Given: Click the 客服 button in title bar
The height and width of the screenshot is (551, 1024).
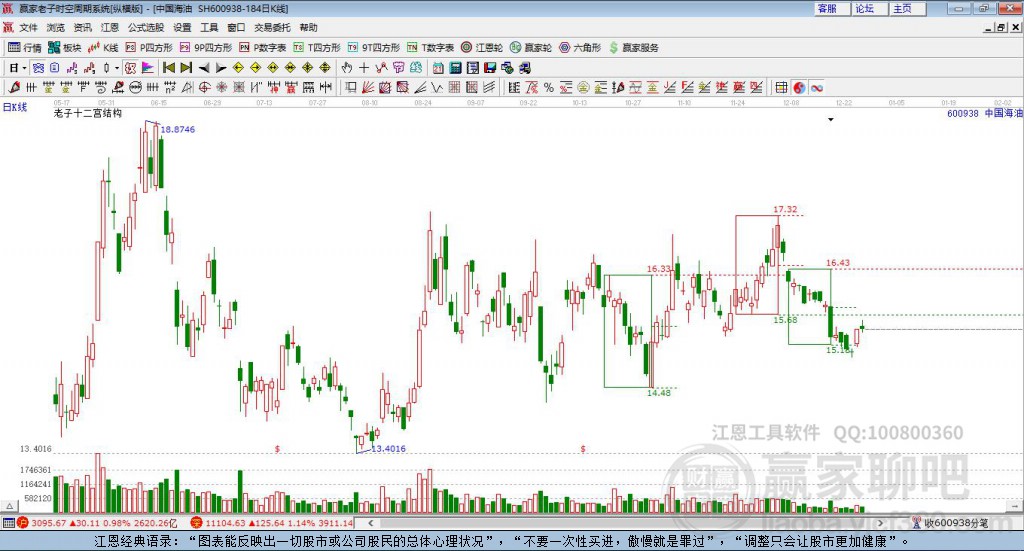Looking at the screenshot, I should coord(831,8).
